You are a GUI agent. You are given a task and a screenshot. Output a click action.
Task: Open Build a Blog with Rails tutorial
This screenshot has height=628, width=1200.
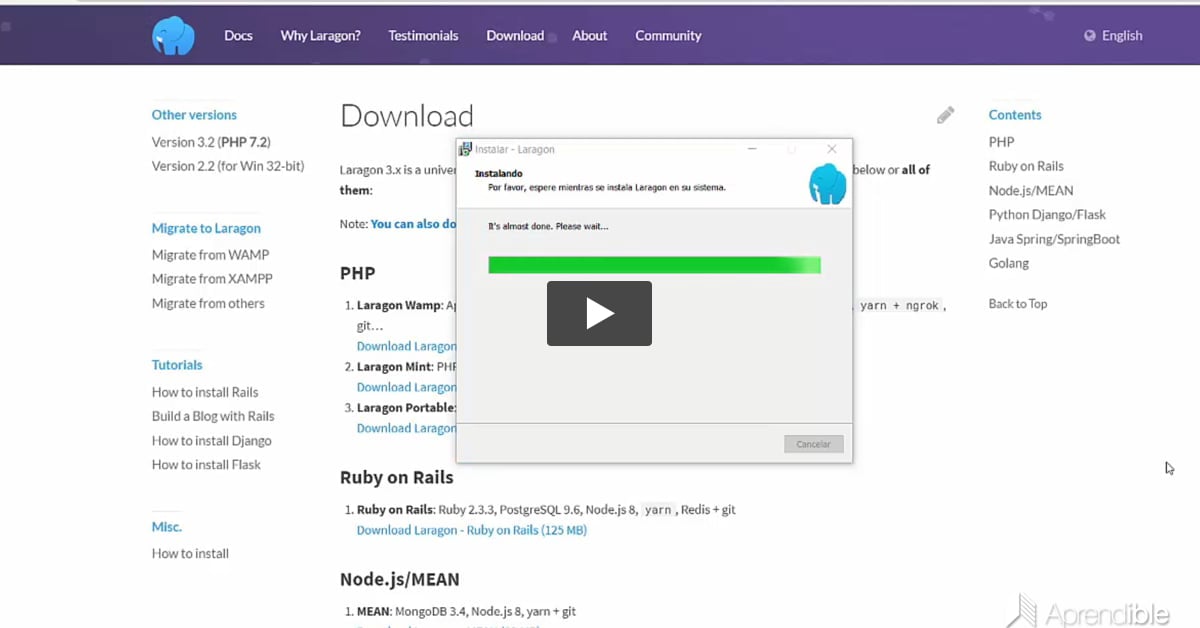(213, 416)
